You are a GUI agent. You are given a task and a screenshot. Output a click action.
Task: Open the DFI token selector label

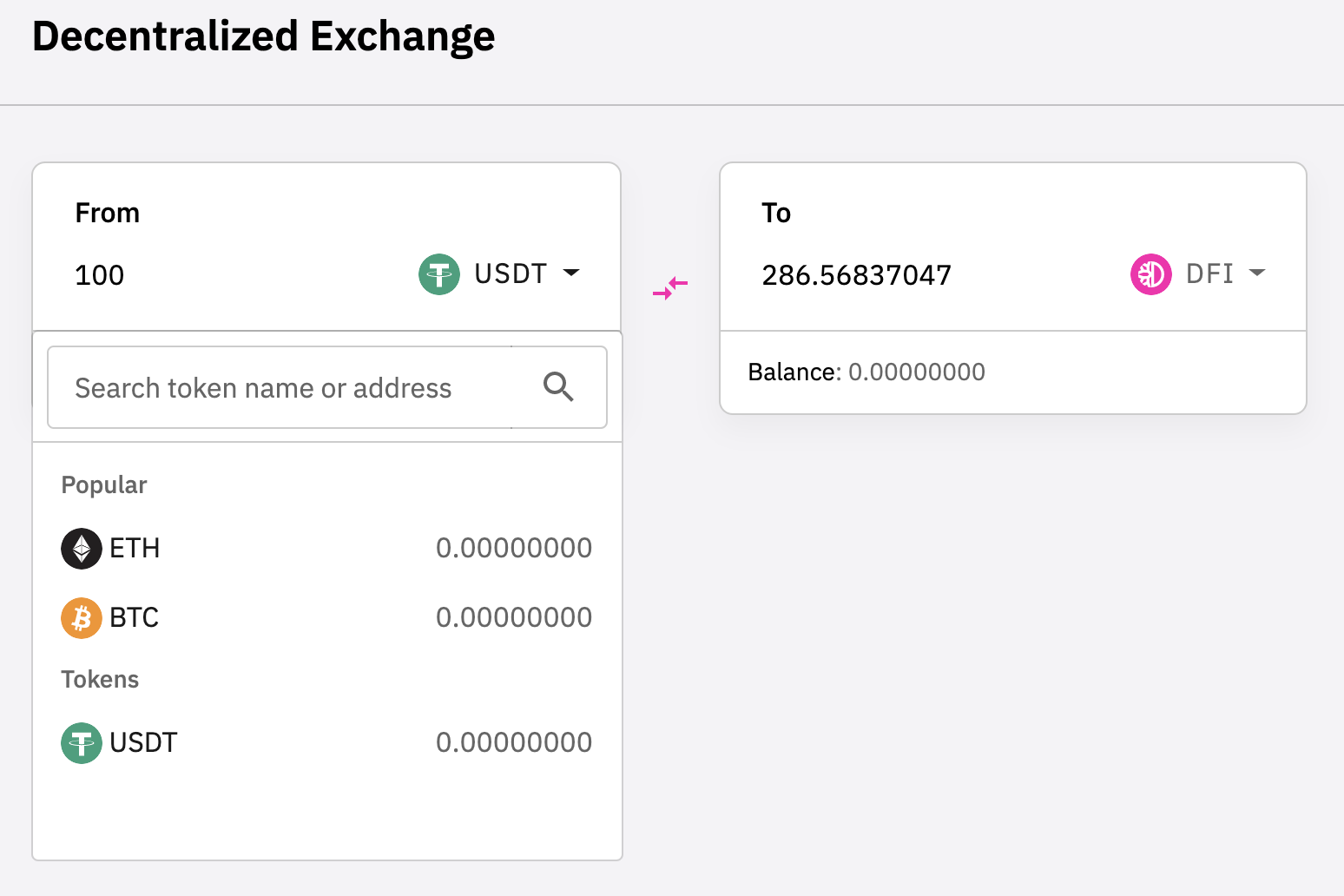1209,274
